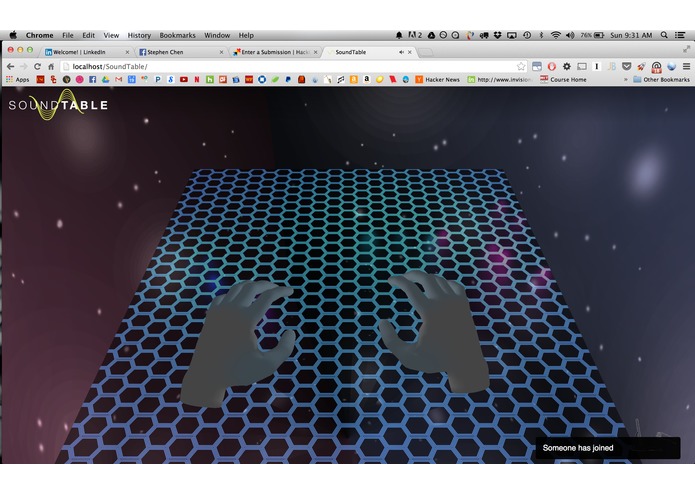Click the rocket extension icon
The image size is (695, 494).
click(641, 66)
